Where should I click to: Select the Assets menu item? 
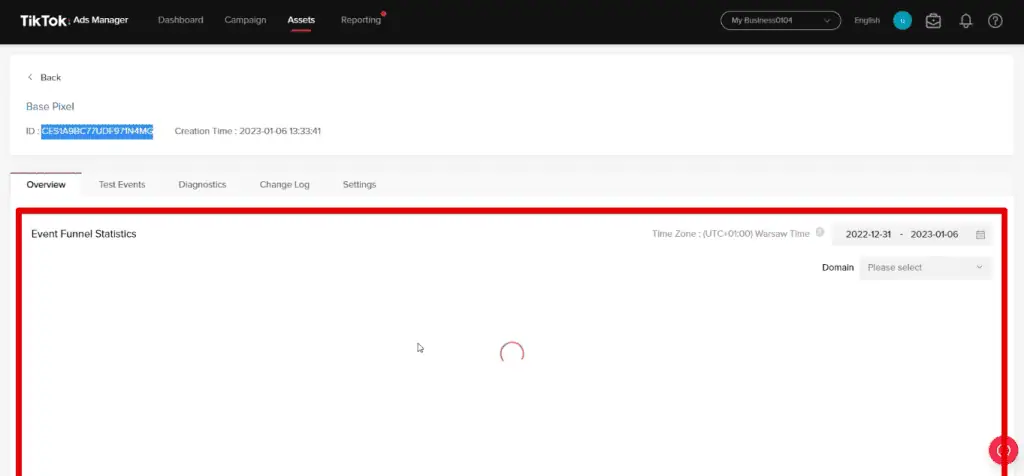301,20
